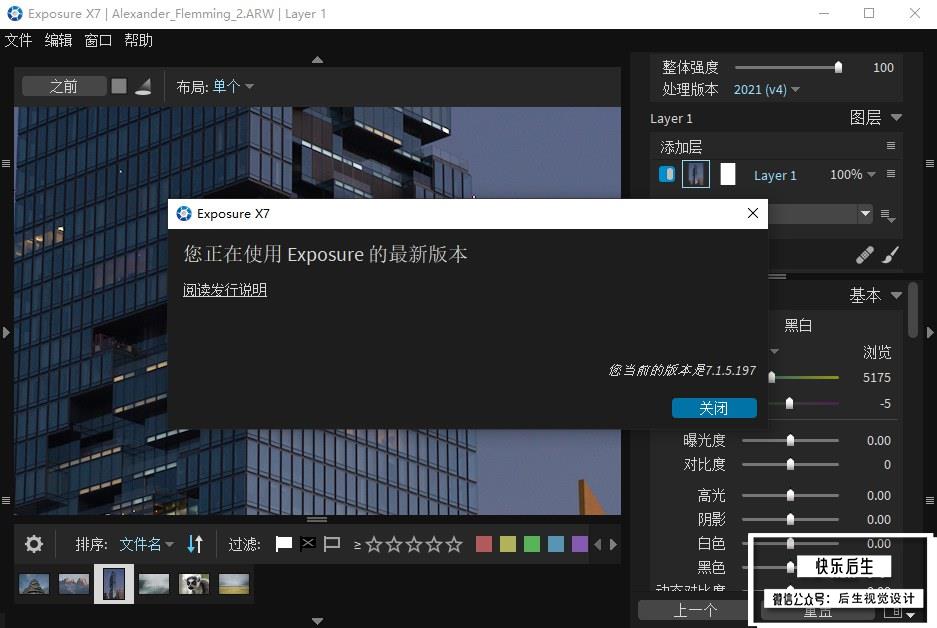Select the skyscraper thumbnail in the filmstrip
This screenshot has height=628, width=937.
pos(114,584)
